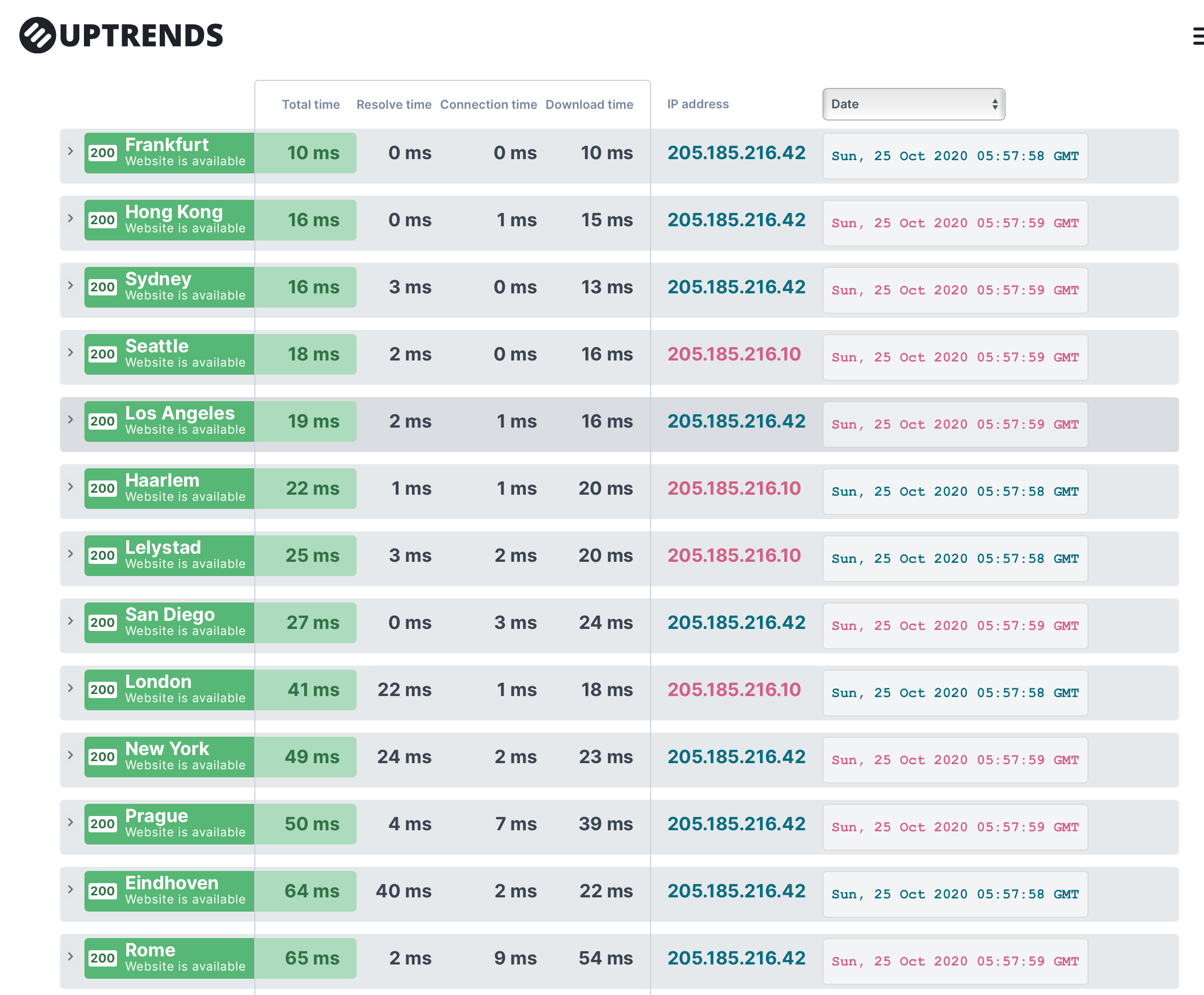The image size is (1204, 995).
Task: Click the 40 ms resolve time for Eindhoven
Action: click(404, 891)
